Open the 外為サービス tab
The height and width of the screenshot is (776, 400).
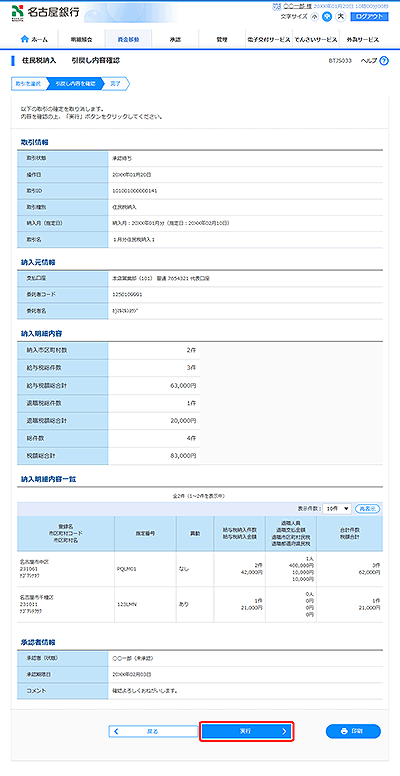[x=362, y=39]
